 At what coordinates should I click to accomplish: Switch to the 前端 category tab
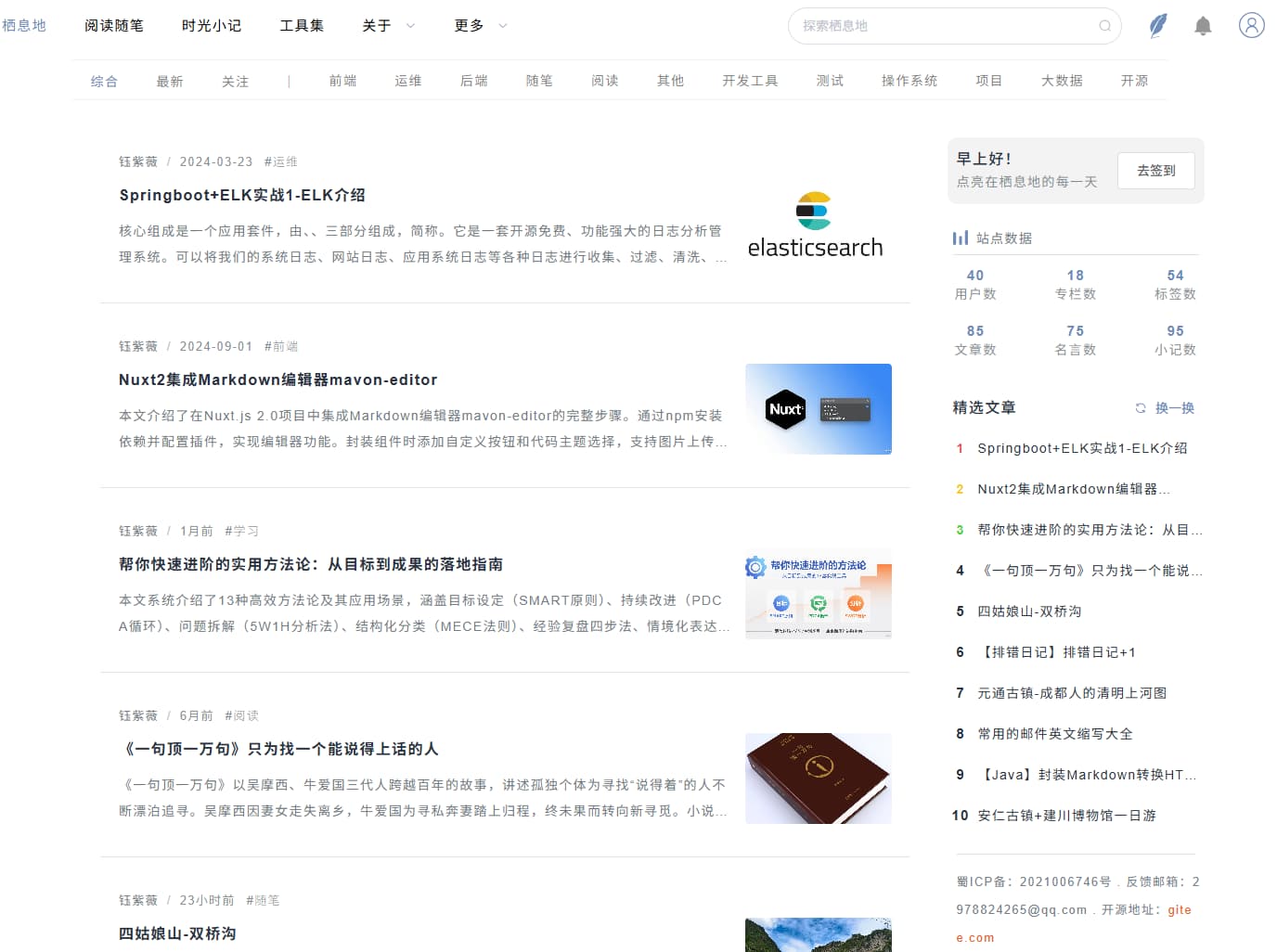pos(342,81)
